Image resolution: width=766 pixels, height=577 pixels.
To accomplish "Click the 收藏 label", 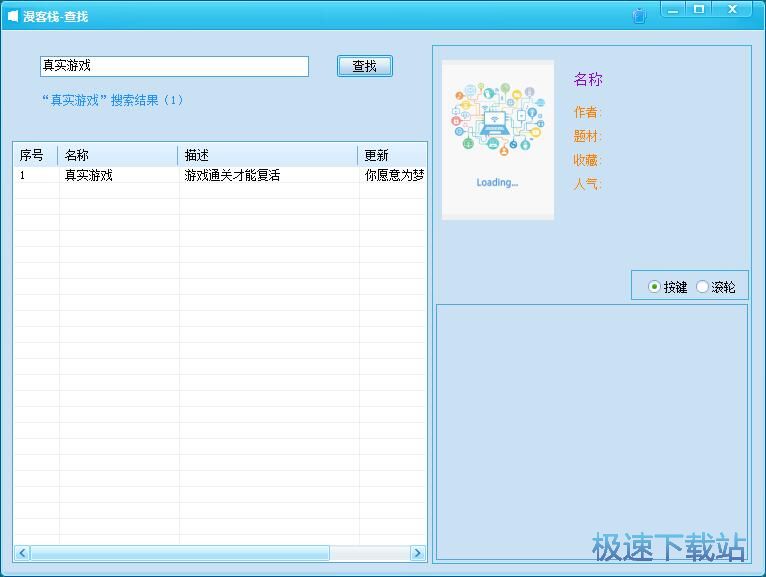I will [x=587, y=160].
